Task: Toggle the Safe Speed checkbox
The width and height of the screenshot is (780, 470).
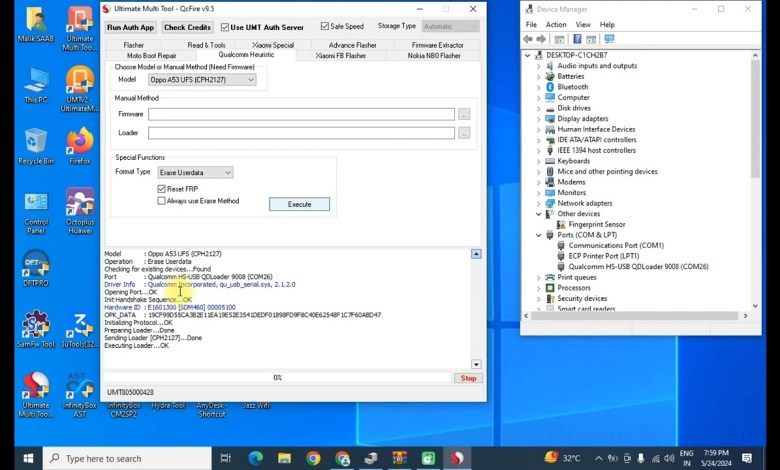Action: point(325,26)
